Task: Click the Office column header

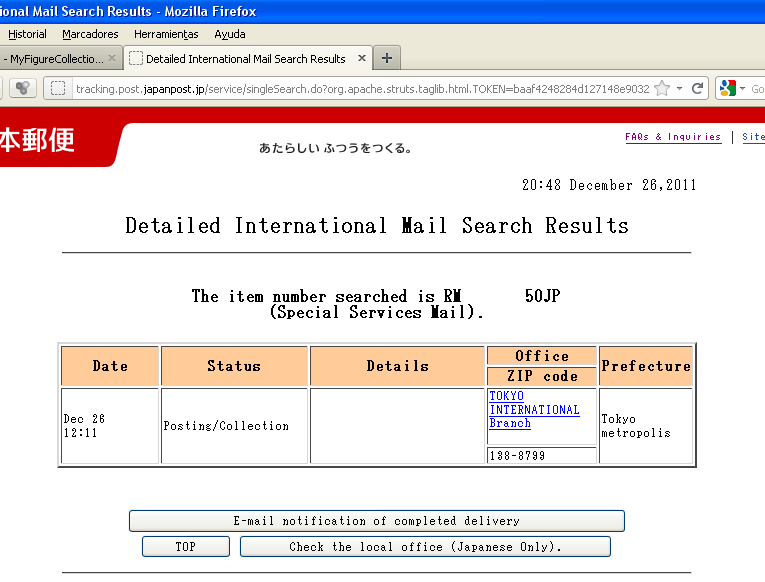Action: [x=542, y=356]
